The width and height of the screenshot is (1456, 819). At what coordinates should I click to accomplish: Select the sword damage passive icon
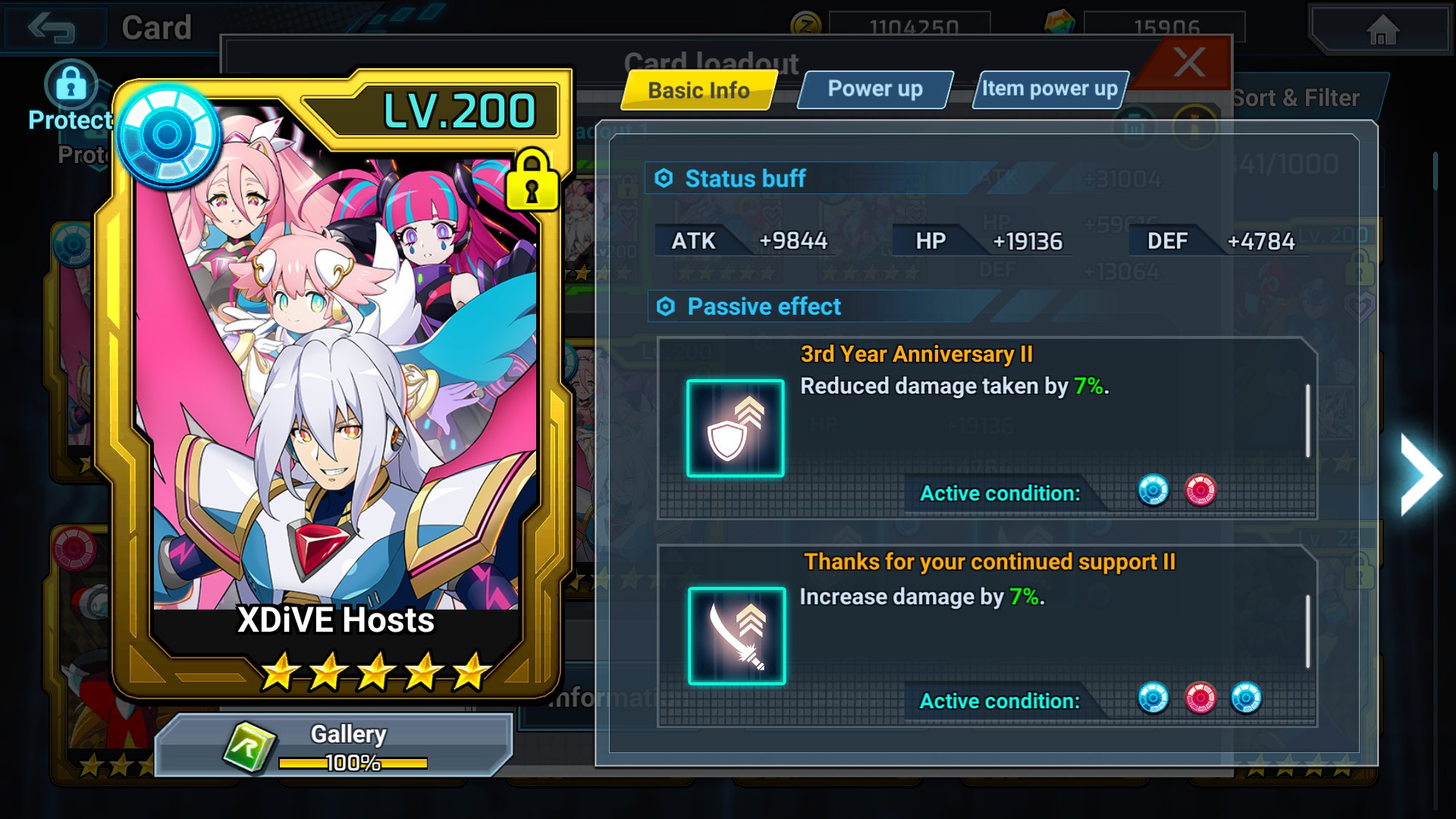pos(736,635)
